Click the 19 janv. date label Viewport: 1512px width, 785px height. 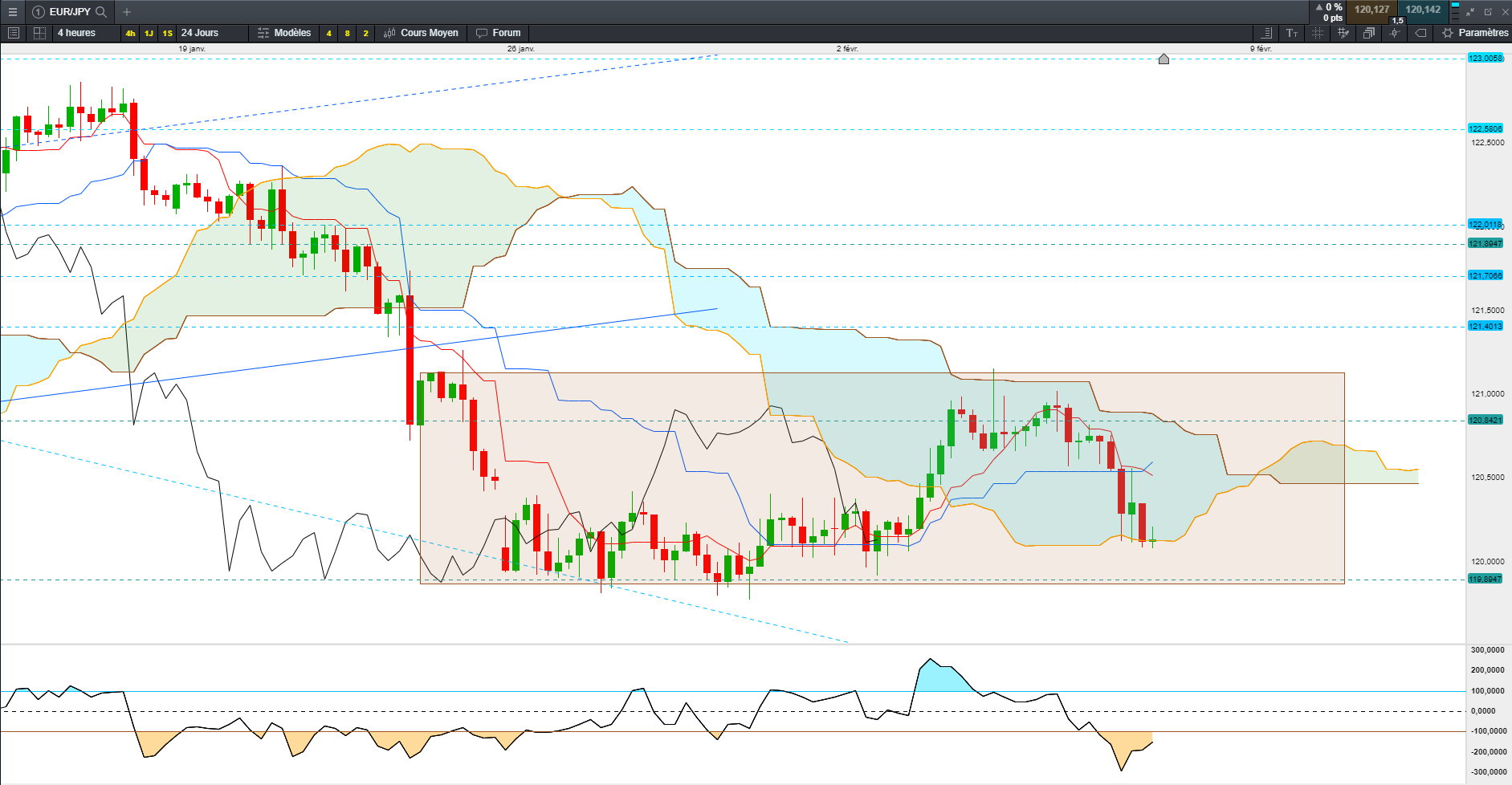(x=192, y=49)
